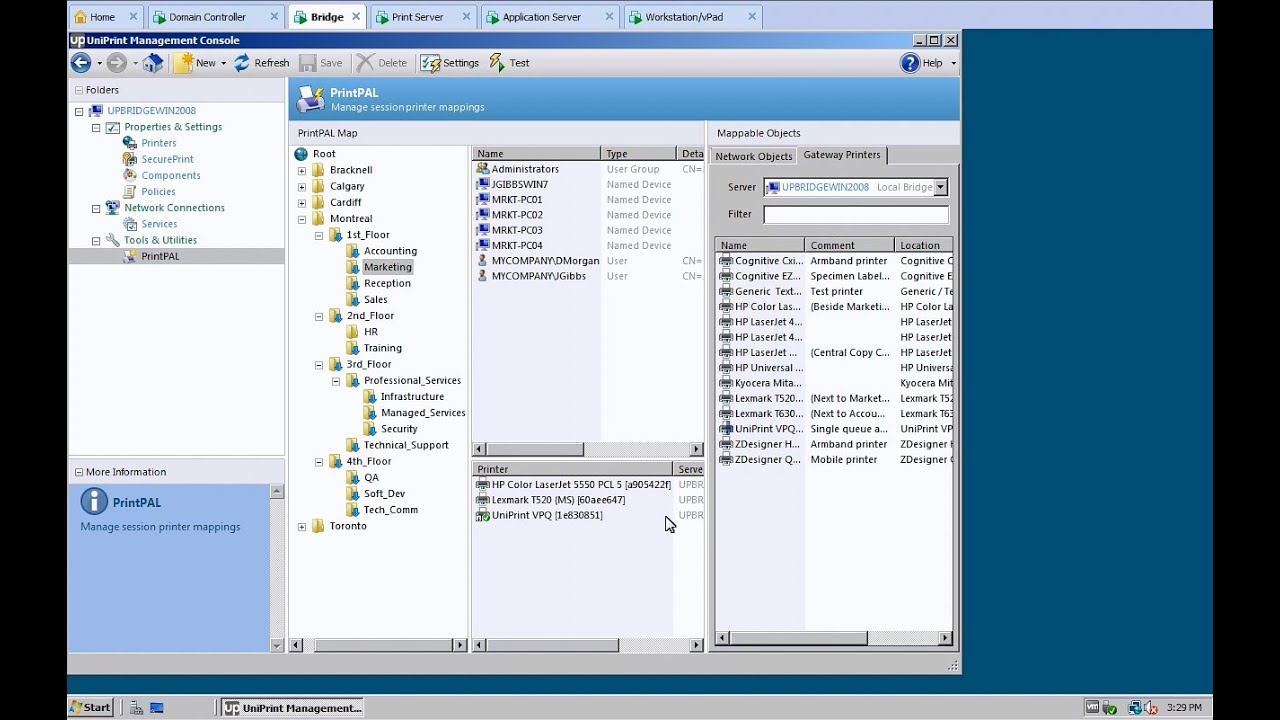Open the Help menu

click(923, 63)
